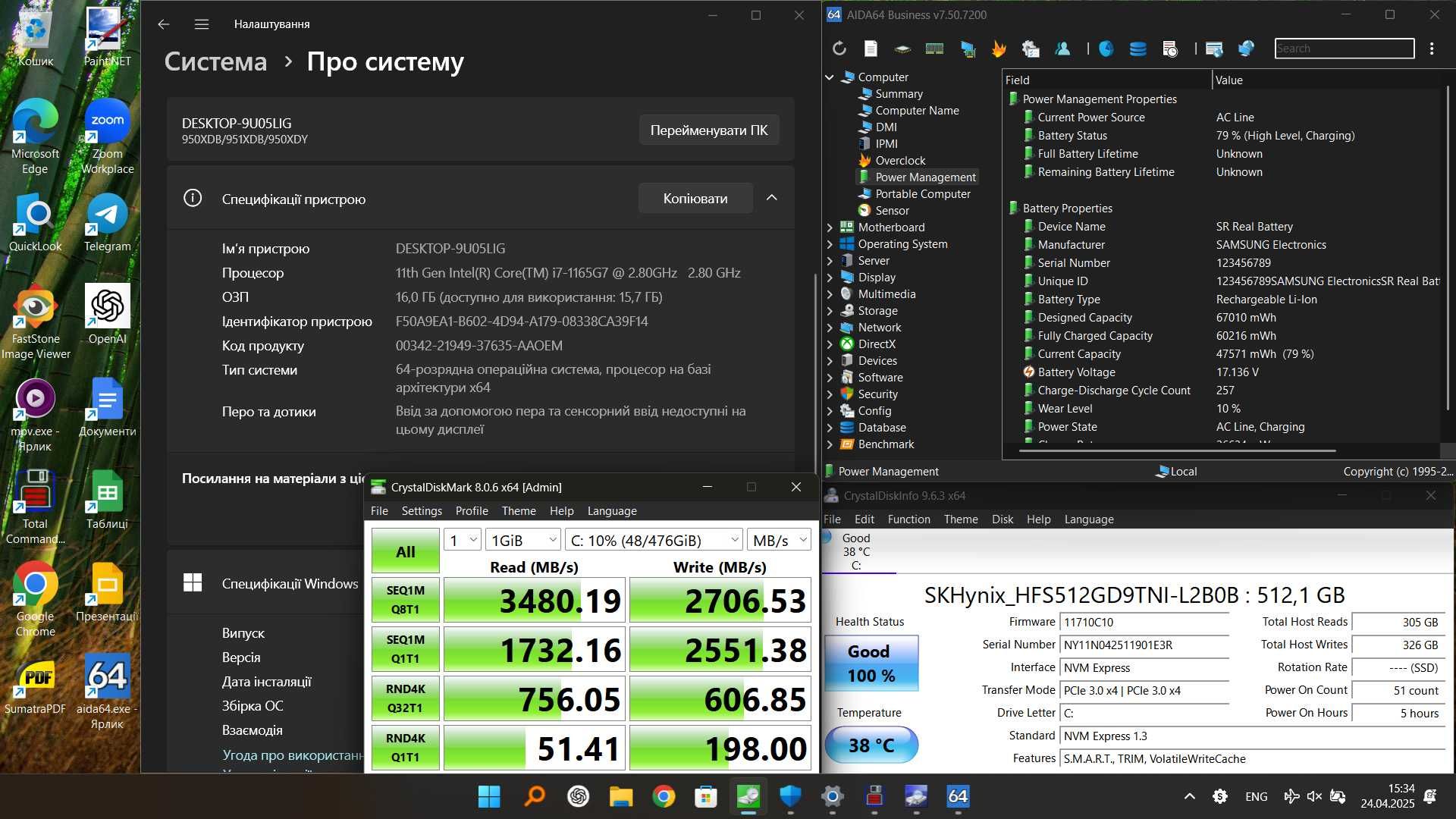Collapse the Computer node in AIDA64 tree

[x=830, y=77]
